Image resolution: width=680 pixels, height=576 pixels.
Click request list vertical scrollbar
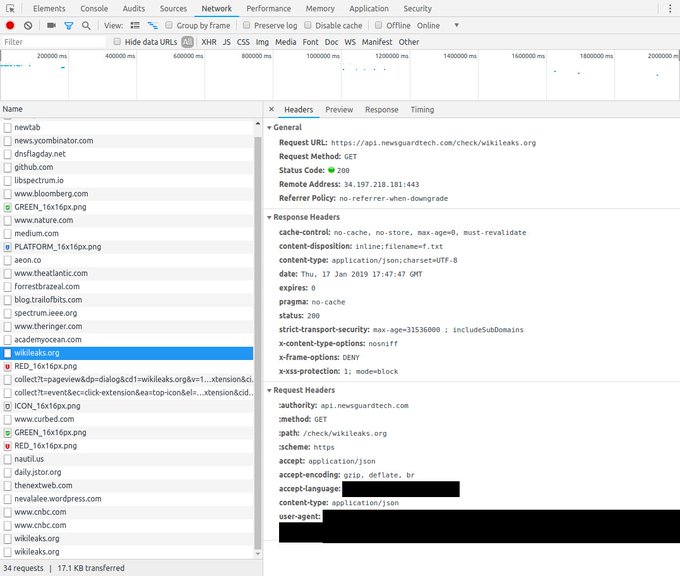[258, 342]
